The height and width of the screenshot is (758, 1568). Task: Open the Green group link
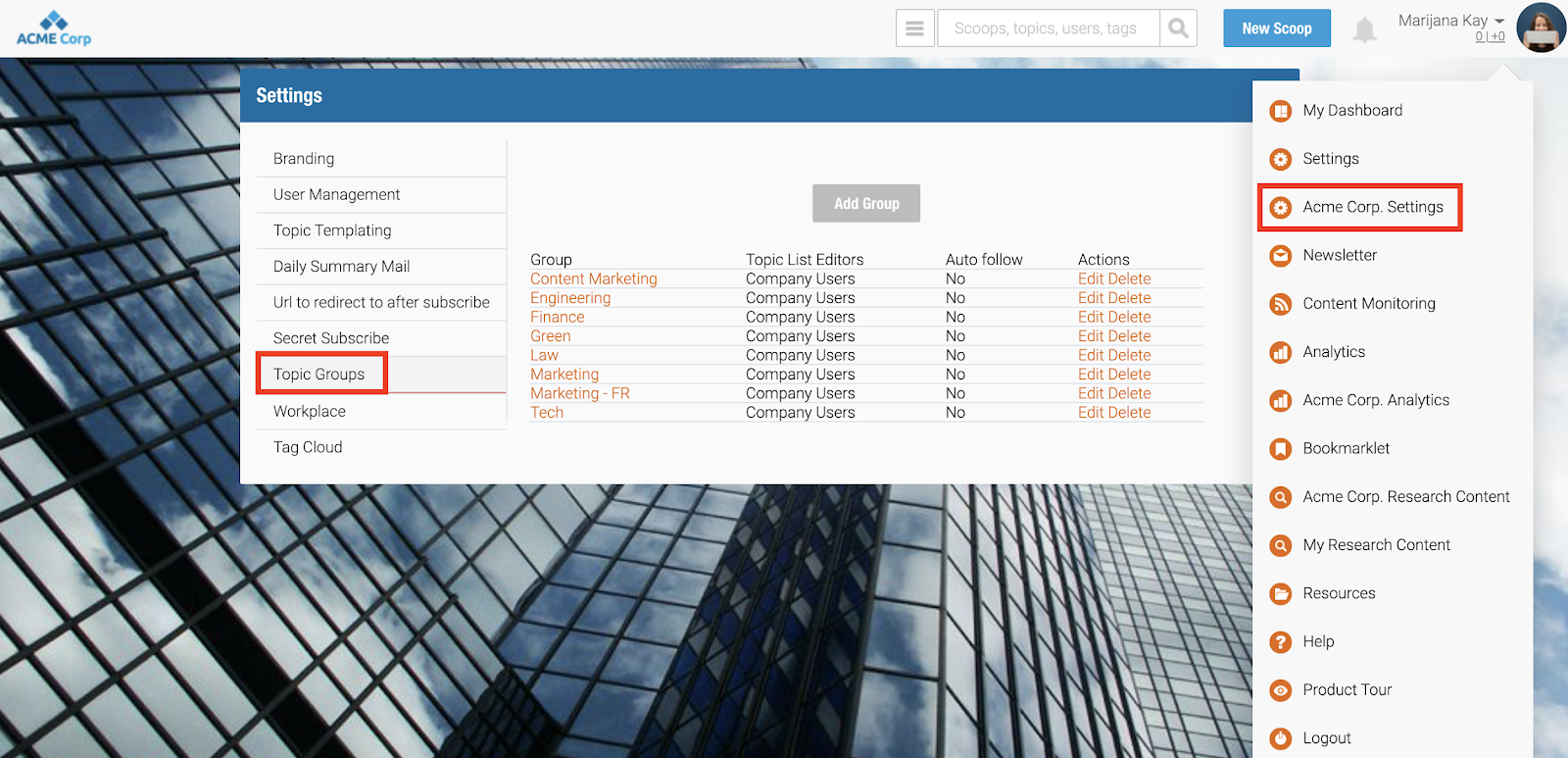coord(551,336)
